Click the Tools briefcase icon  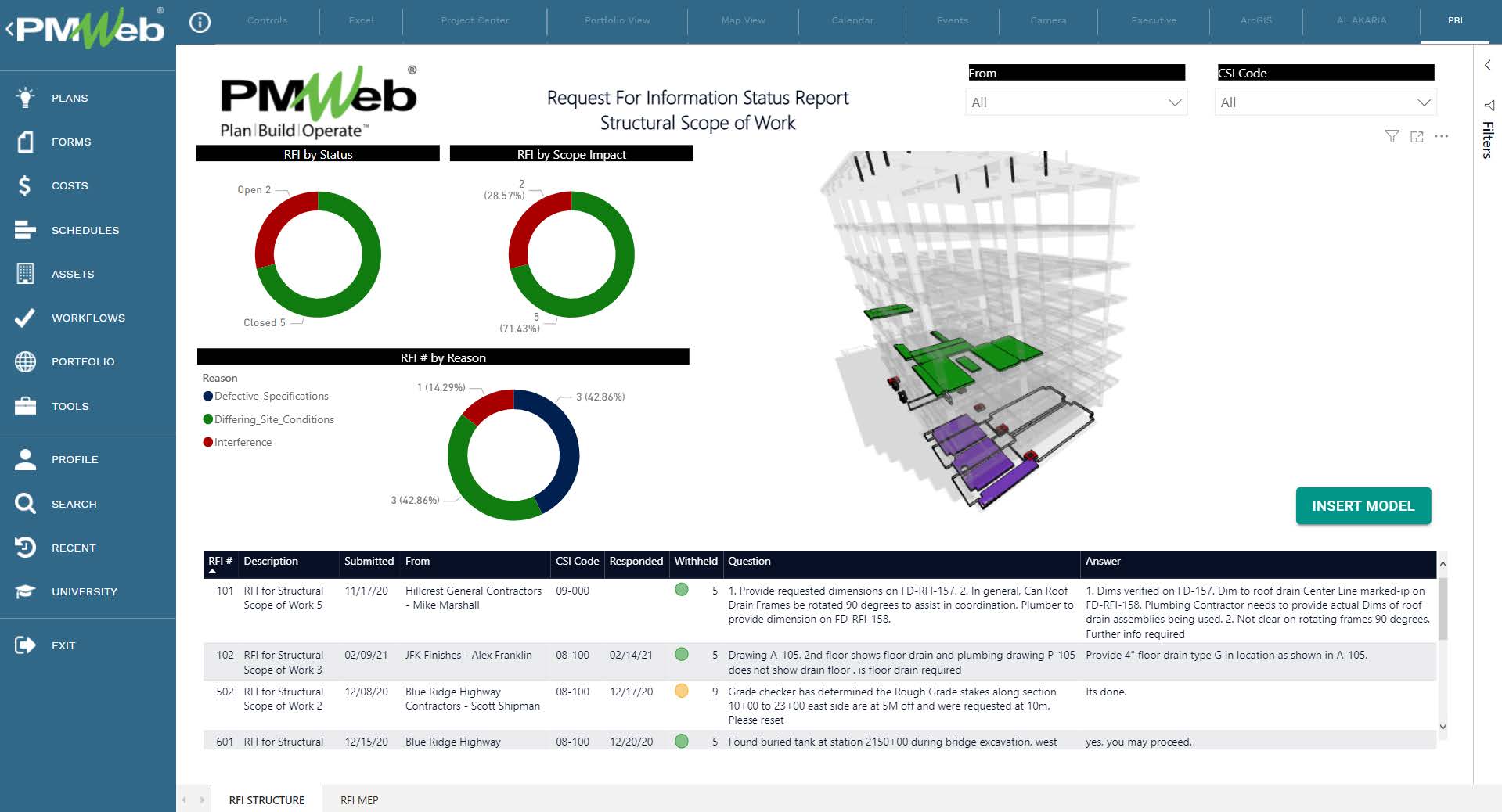pyautogui.click(x=25, y=406)
